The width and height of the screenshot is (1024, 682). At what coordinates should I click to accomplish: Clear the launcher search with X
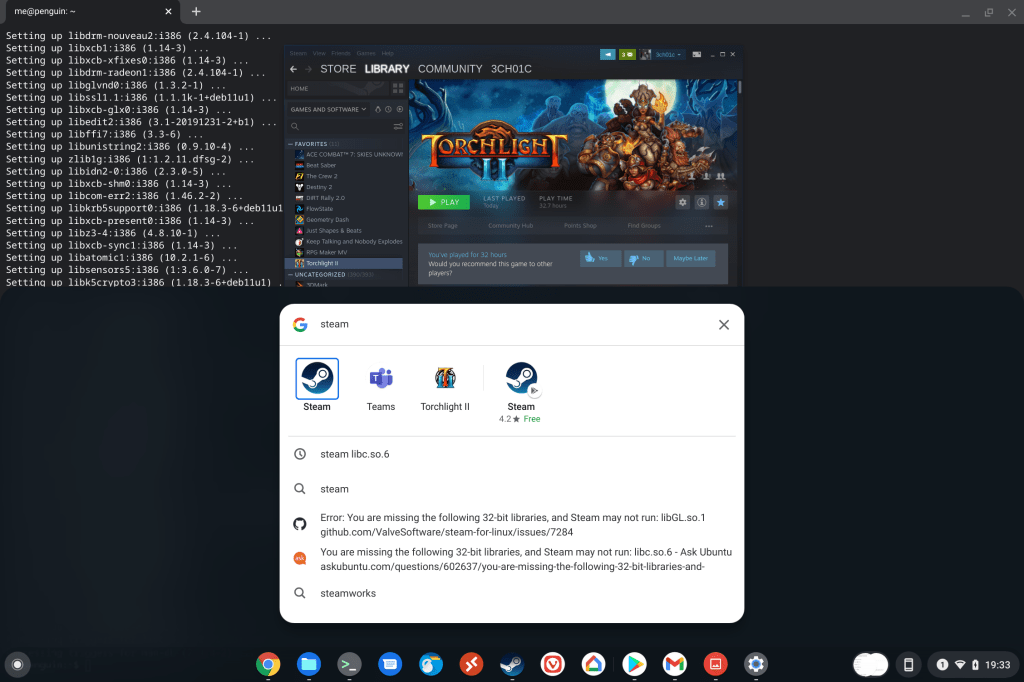[724, 325]
